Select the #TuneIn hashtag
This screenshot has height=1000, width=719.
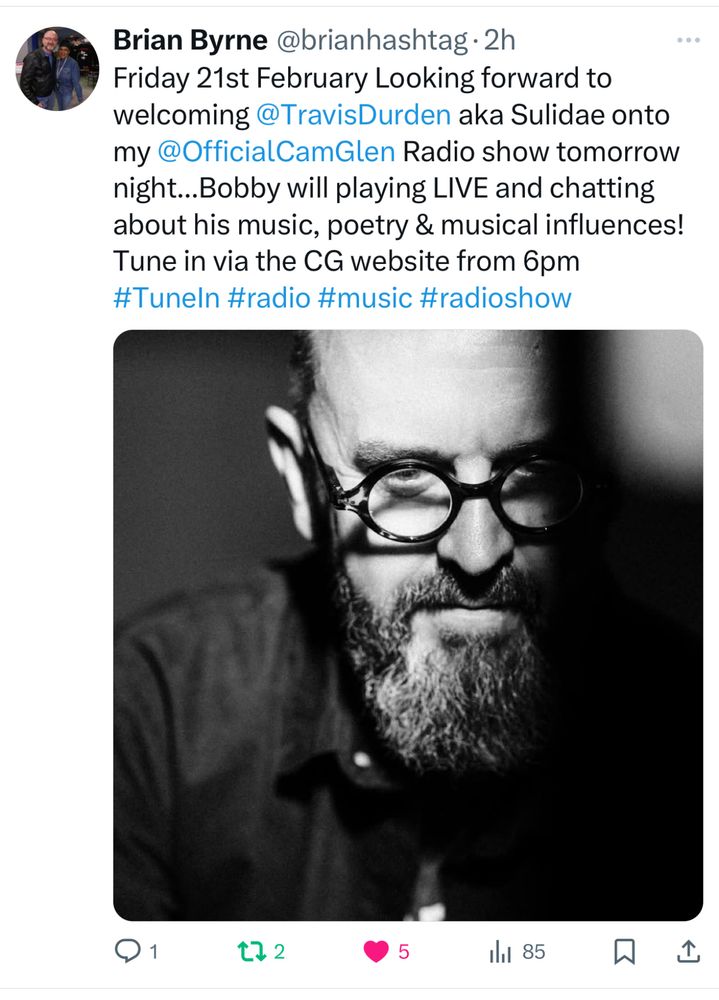click(x=167, y=298)
